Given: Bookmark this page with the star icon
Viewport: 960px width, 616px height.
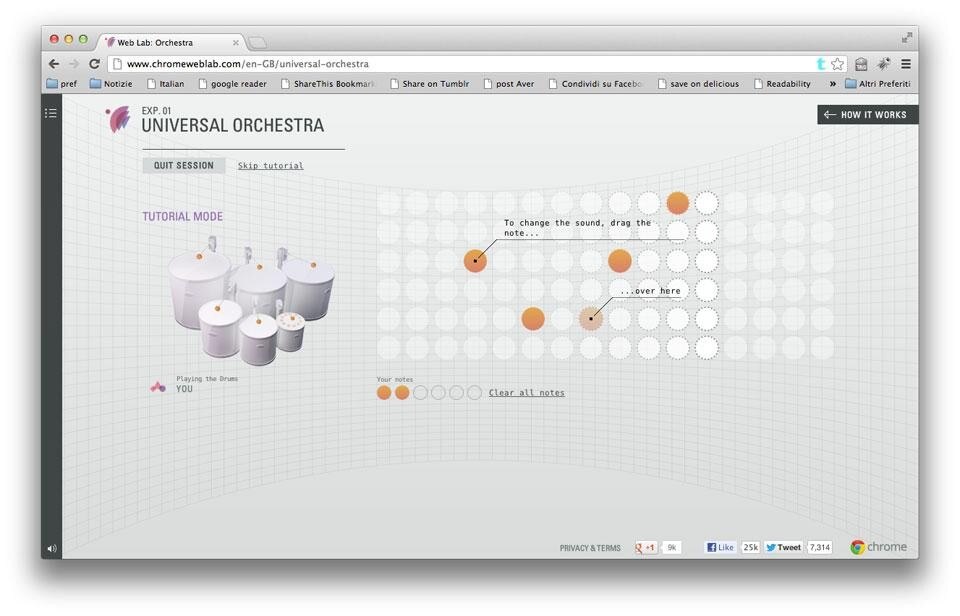Looking at the screenshot, I should 838,64.
